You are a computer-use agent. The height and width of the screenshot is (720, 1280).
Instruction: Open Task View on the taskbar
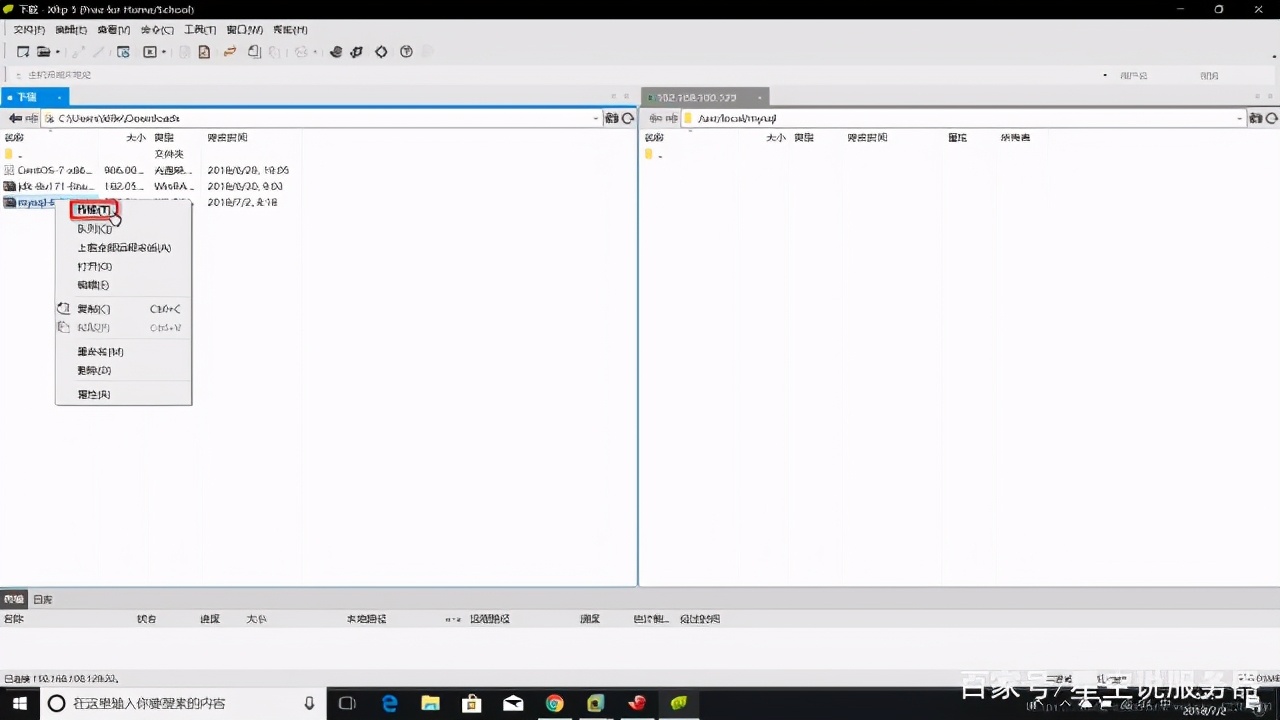(x=347, y=703)
